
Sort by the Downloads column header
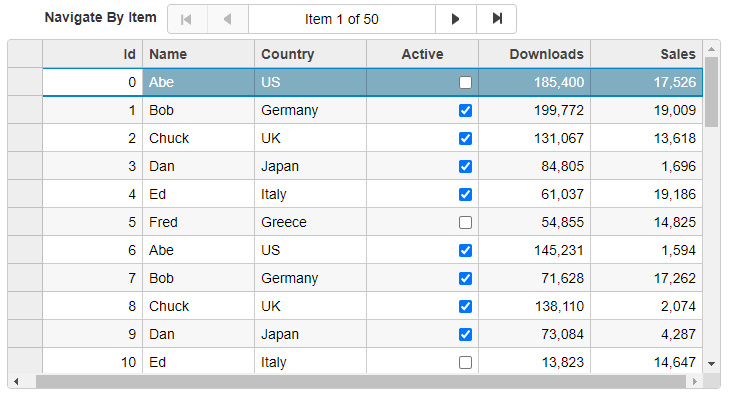[x=535, y=54]
